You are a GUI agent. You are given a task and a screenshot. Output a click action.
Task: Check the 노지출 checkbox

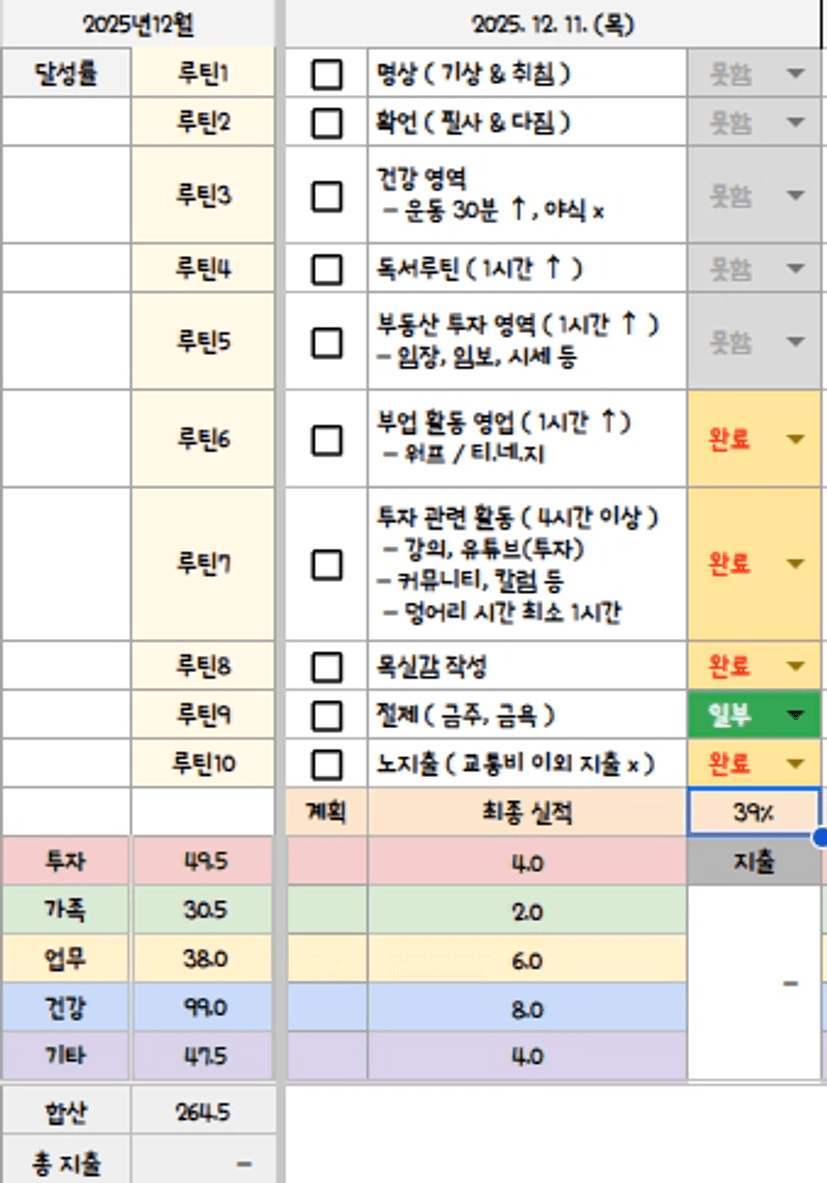[327, 764]
